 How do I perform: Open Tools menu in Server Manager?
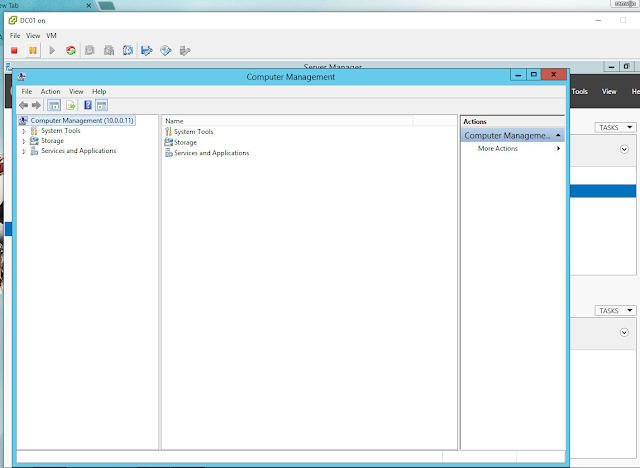(580, 91)
